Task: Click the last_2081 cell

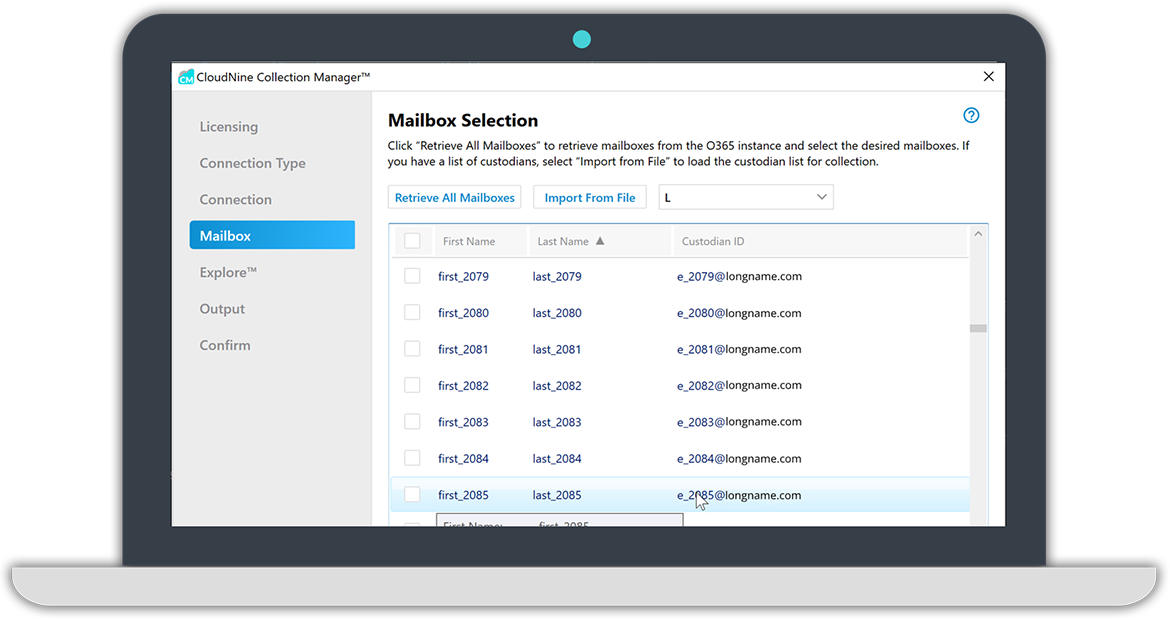Action: [x=557, y=349]
